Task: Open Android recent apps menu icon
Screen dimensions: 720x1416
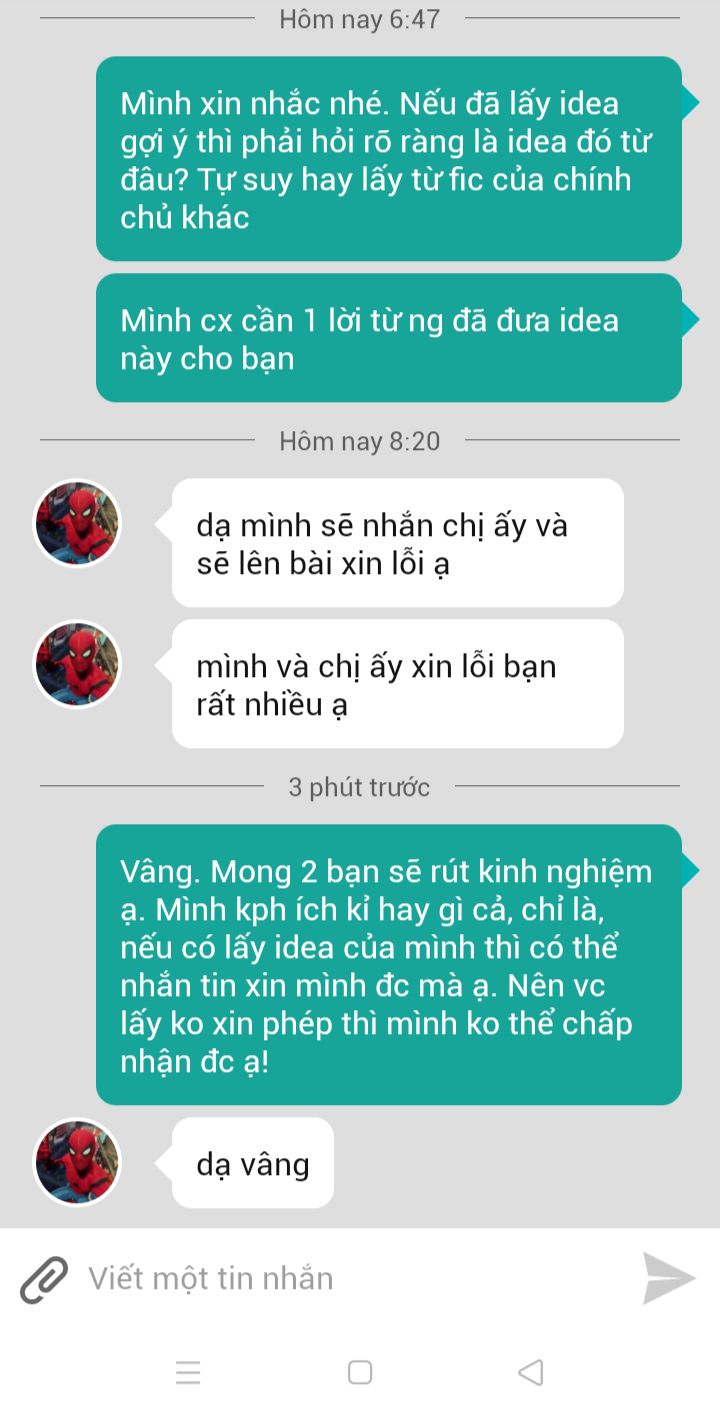Action: coord(188,1372)
